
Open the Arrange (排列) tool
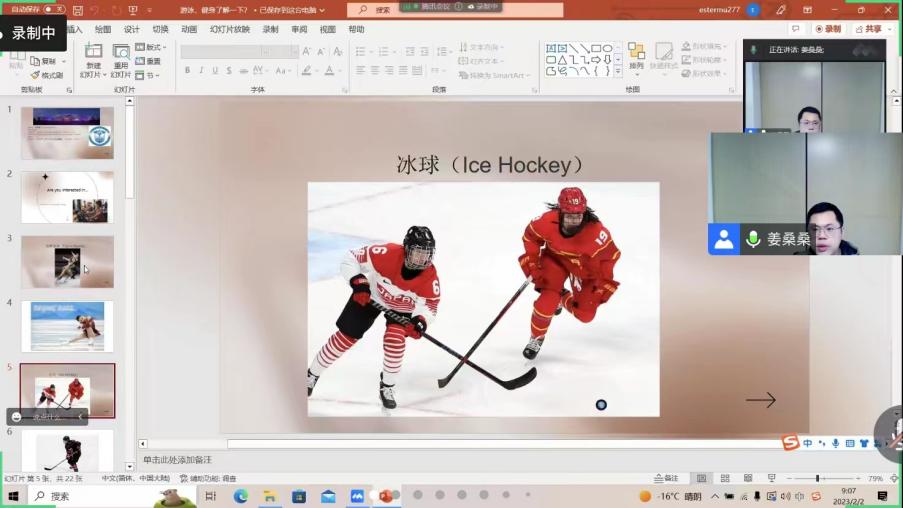pos(636,55)
